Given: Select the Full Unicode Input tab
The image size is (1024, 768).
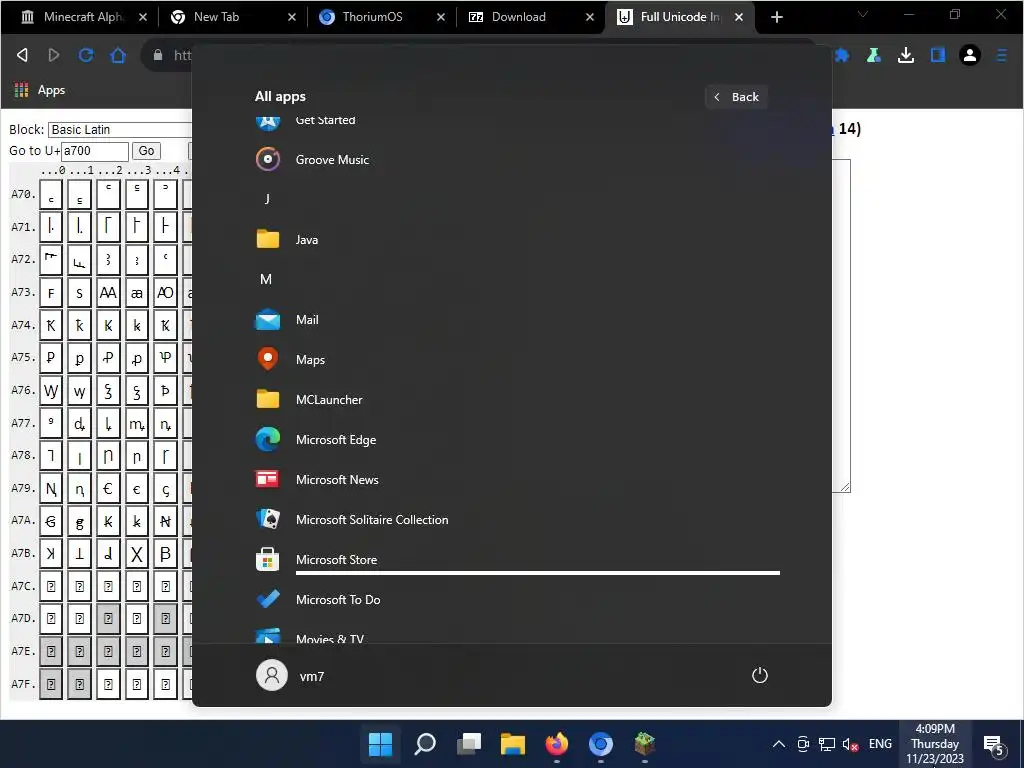Looking at the screenshot, I should (x=679, y=17).
